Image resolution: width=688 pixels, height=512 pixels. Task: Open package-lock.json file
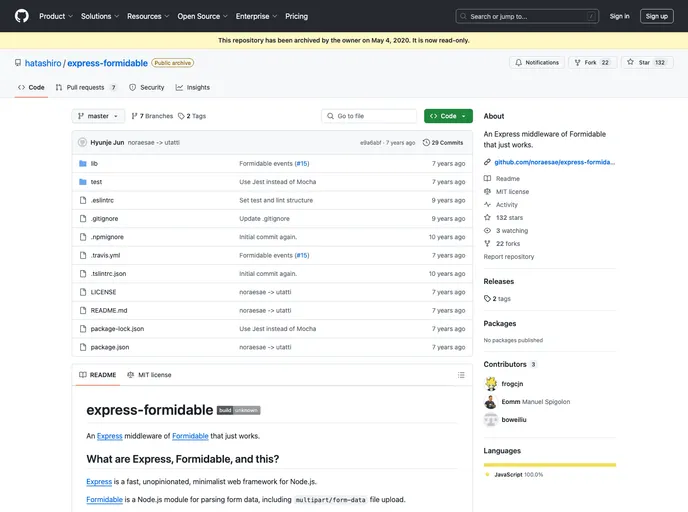pos(117,329)
